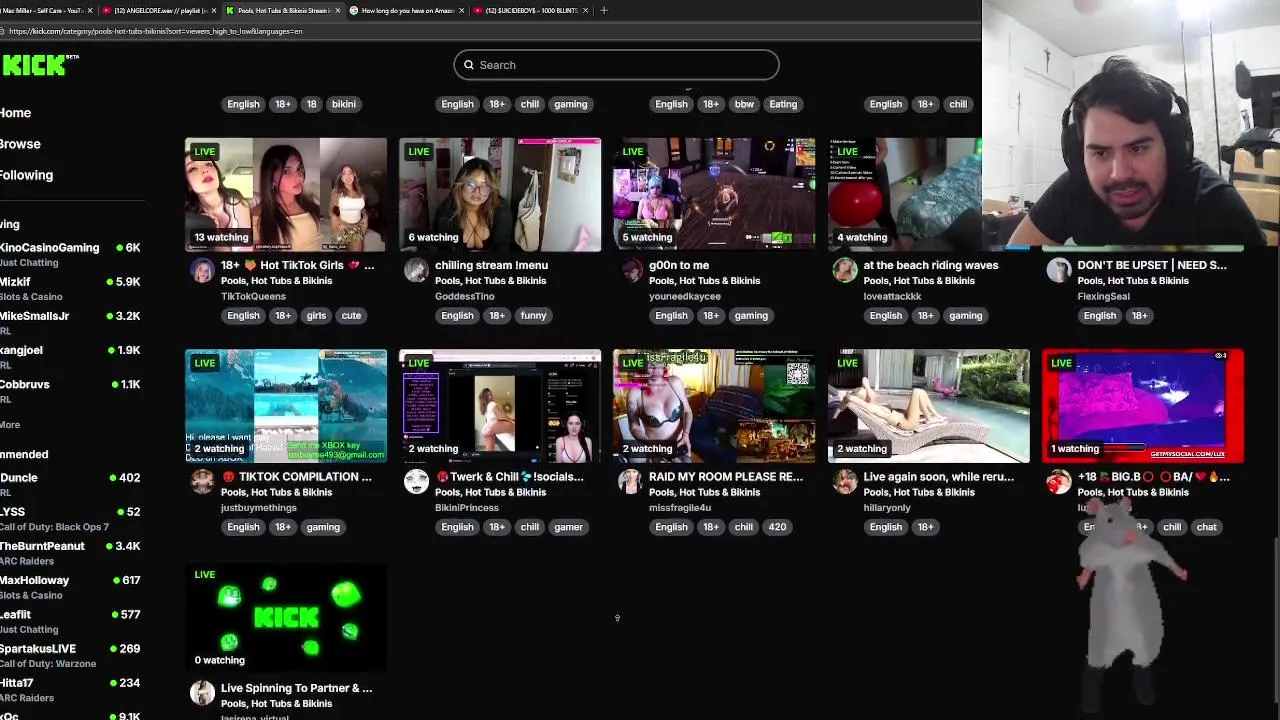Open +18 BIG.B stream thumbnail
The image size is (1280, 720).
tap(1142, 405)
